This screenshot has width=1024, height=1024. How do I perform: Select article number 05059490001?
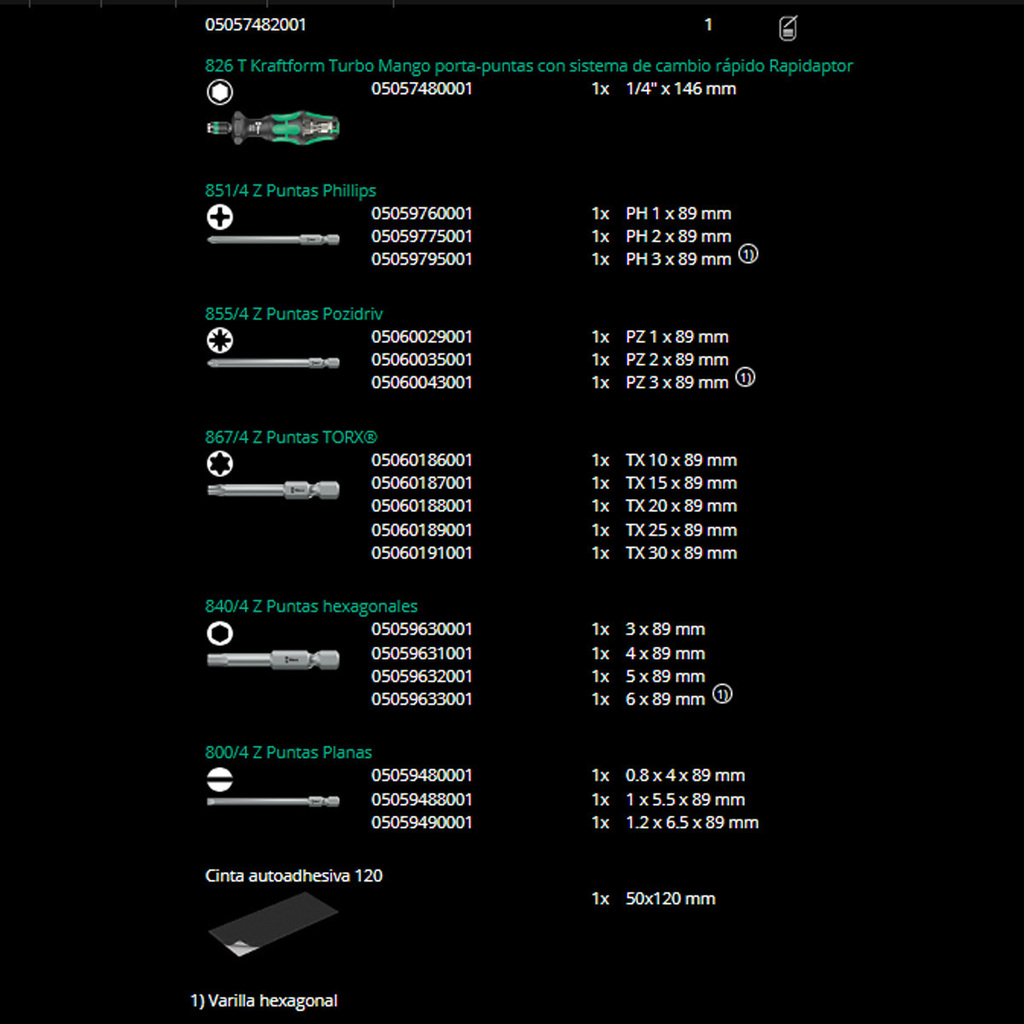click(421, 823)
